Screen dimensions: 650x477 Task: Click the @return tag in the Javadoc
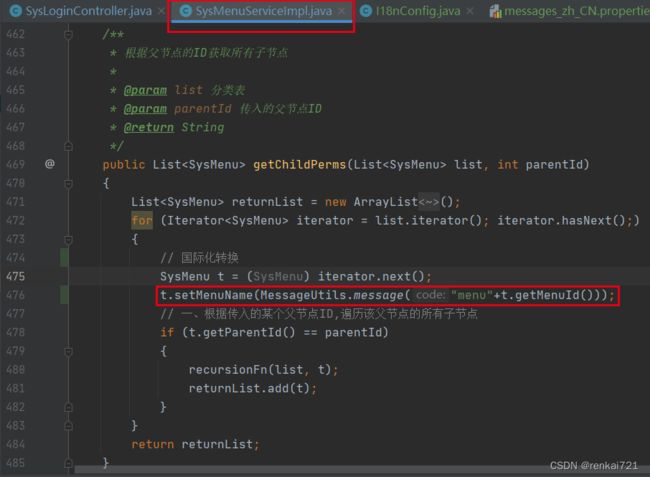point(148,127)
